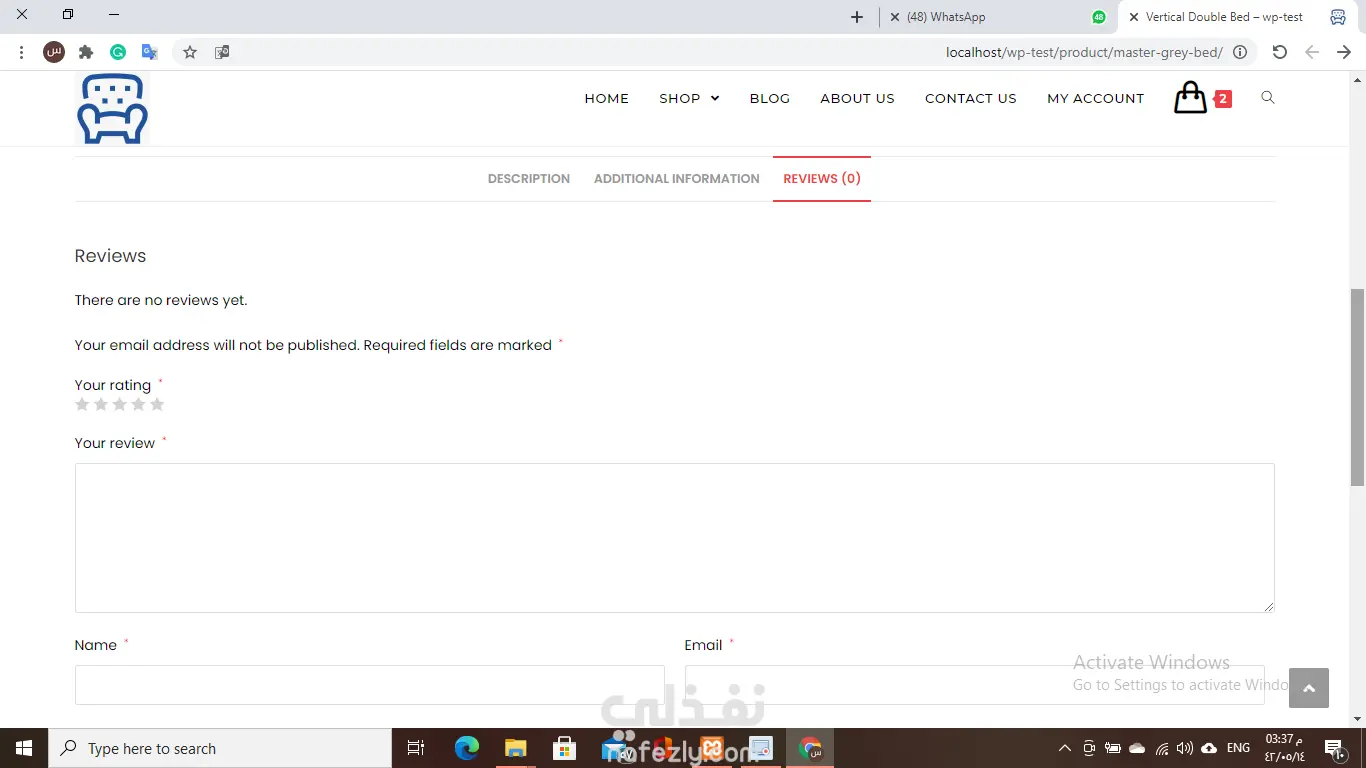Viewport: 1366px width, 768px height.
Task: Expand the SHOP dropdown menu
Action: point(689,98)
